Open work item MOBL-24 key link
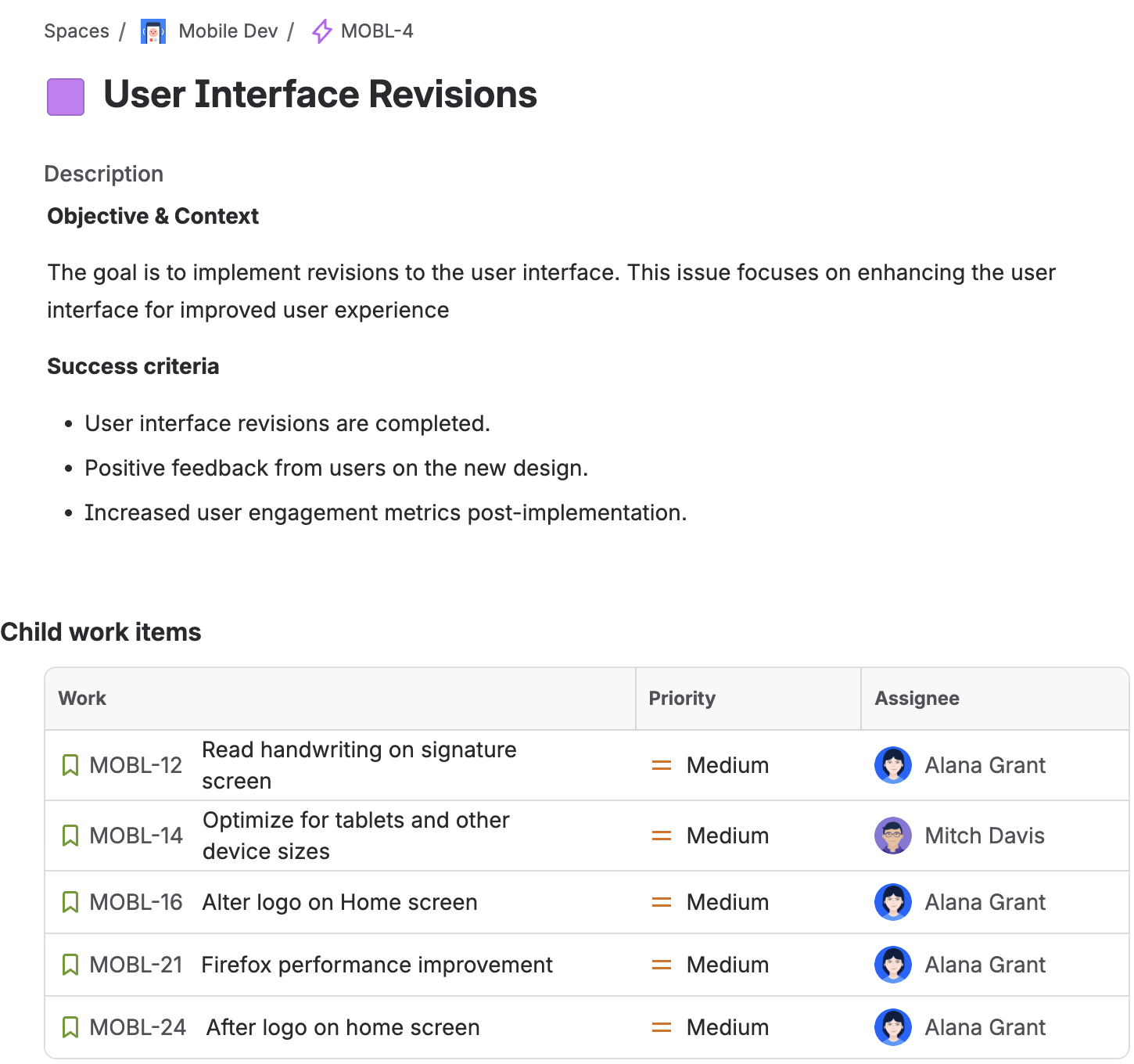Viewport: 1134px width, 1064px height. (138, 1027)
